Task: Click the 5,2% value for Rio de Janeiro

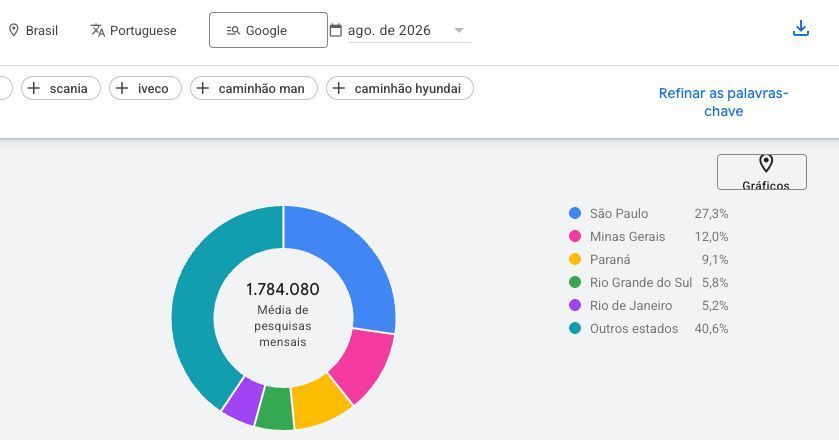Action: pos(715,306)
